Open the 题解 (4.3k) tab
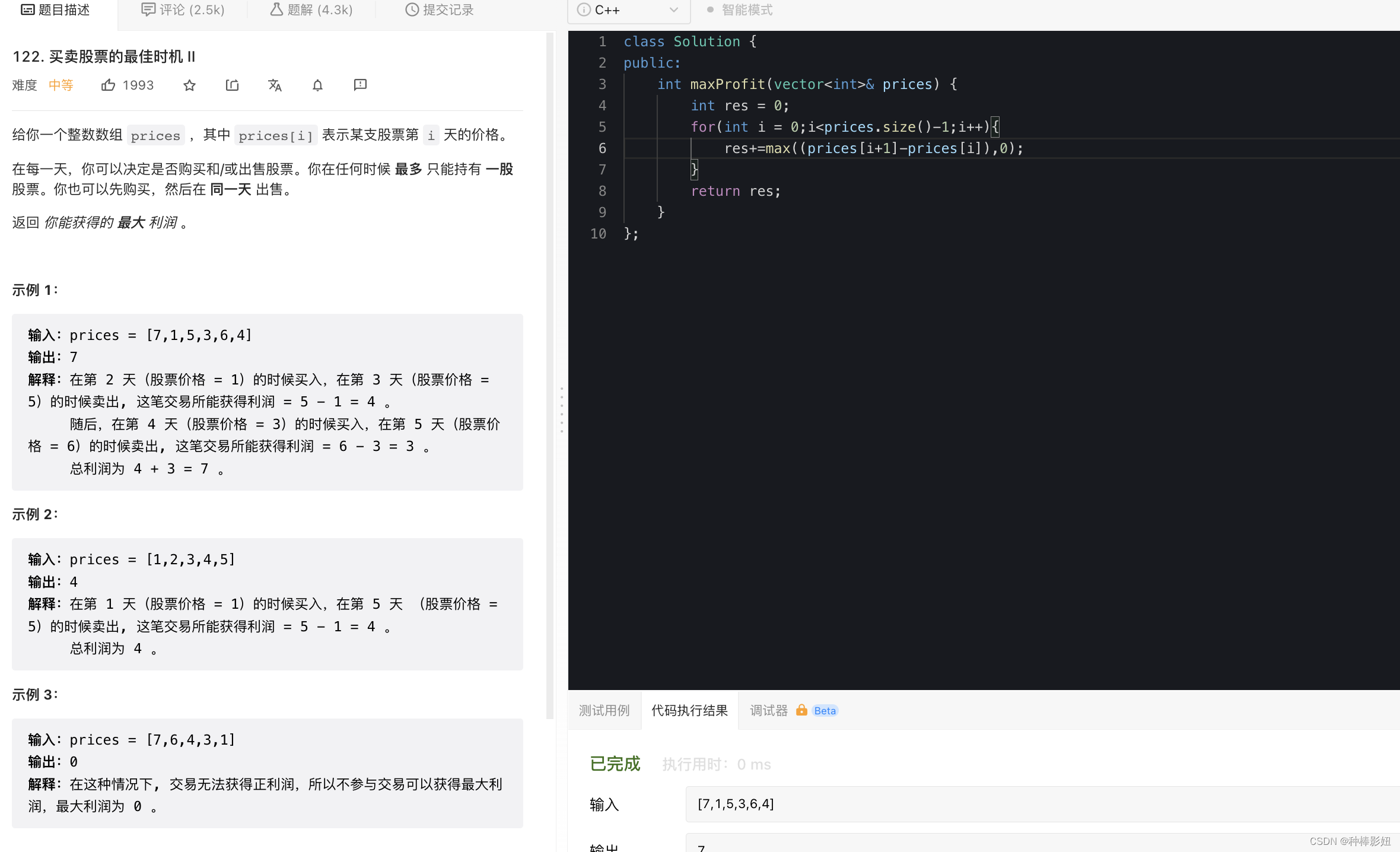This screenshot has width=1400, height=852. pos(311,10)
